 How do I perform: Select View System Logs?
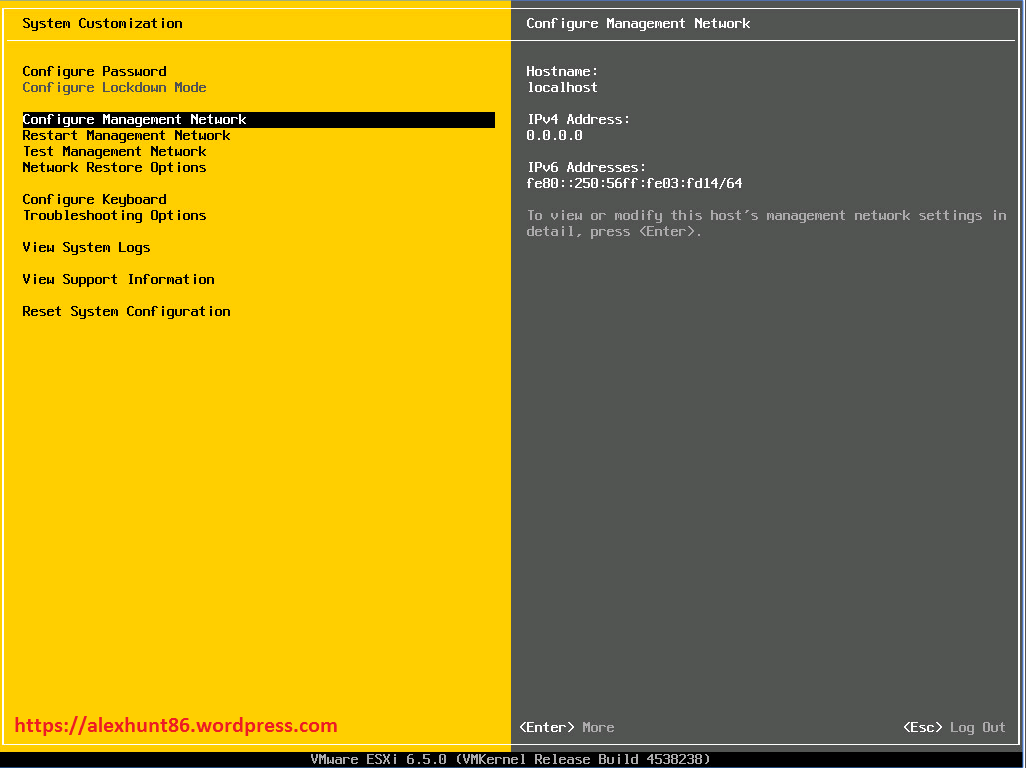point(86,247)
